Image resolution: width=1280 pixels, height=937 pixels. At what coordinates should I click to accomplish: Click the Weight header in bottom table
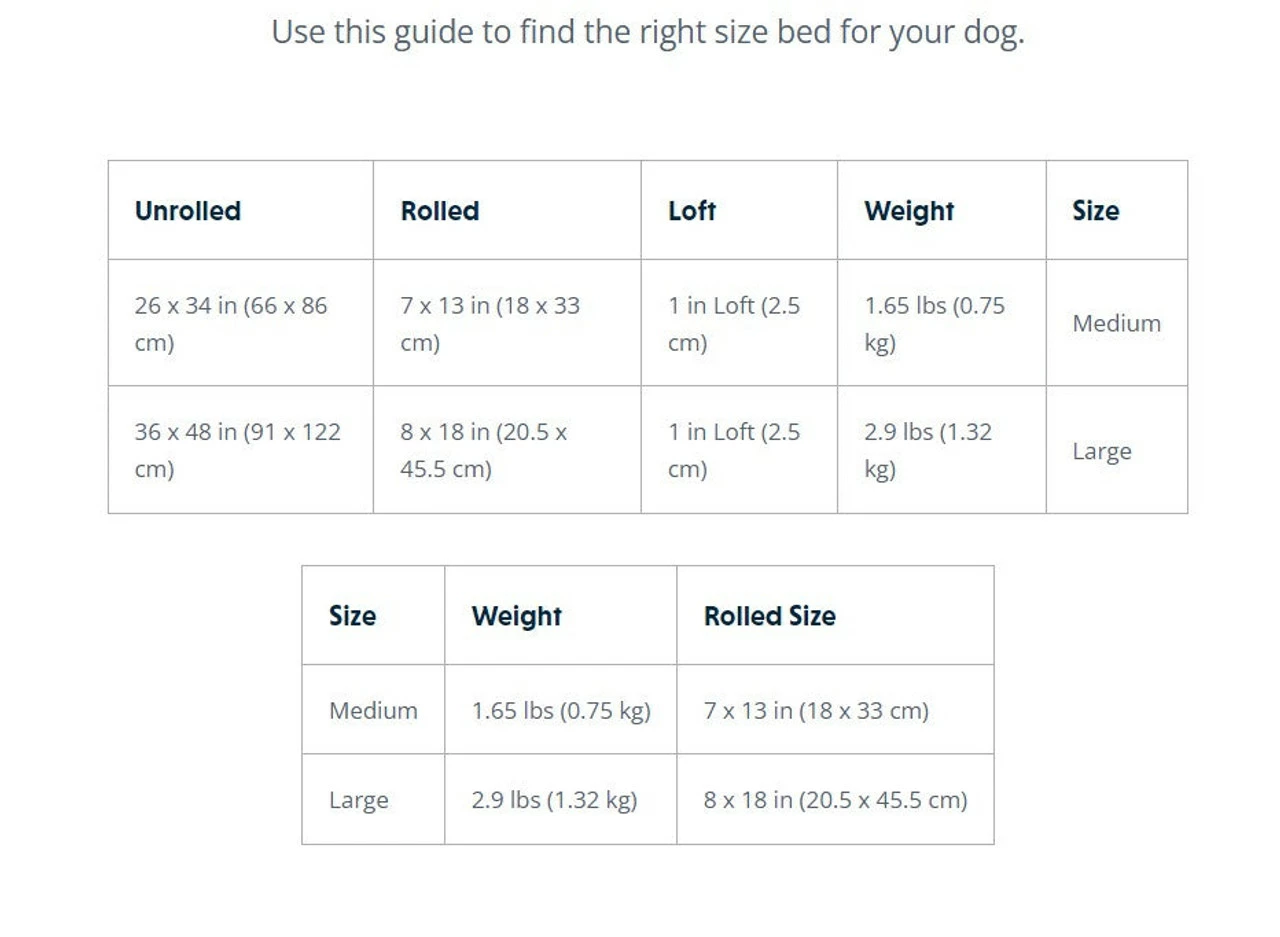[516, 616]
